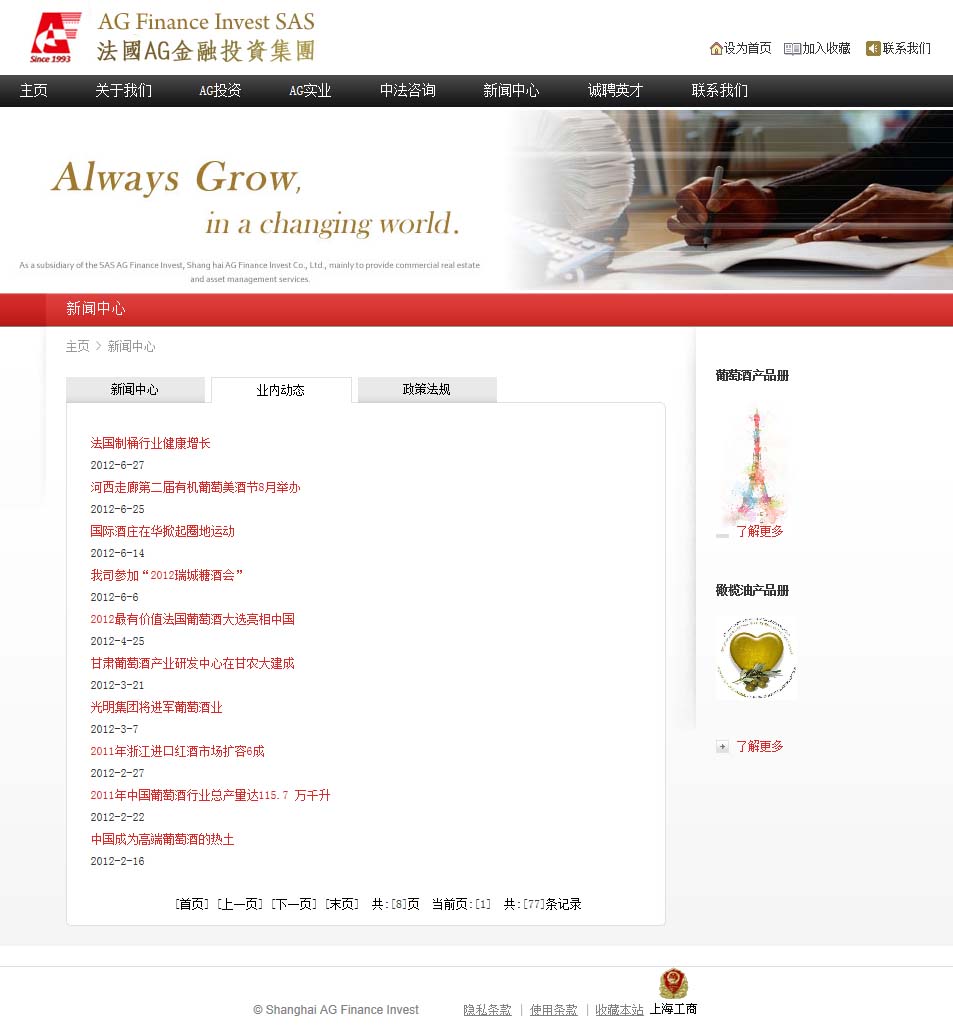
Task: Click the AG Finance Invest logo
Action: point(173,37)
